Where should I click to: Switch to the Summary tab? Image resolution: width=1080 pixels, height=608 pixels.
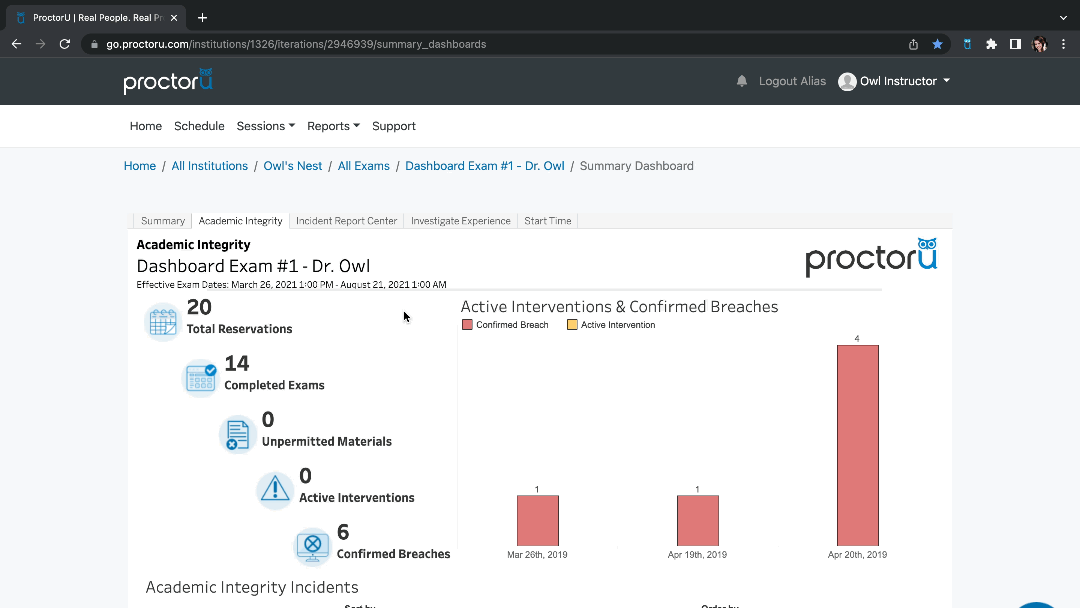tap(163, 221)
